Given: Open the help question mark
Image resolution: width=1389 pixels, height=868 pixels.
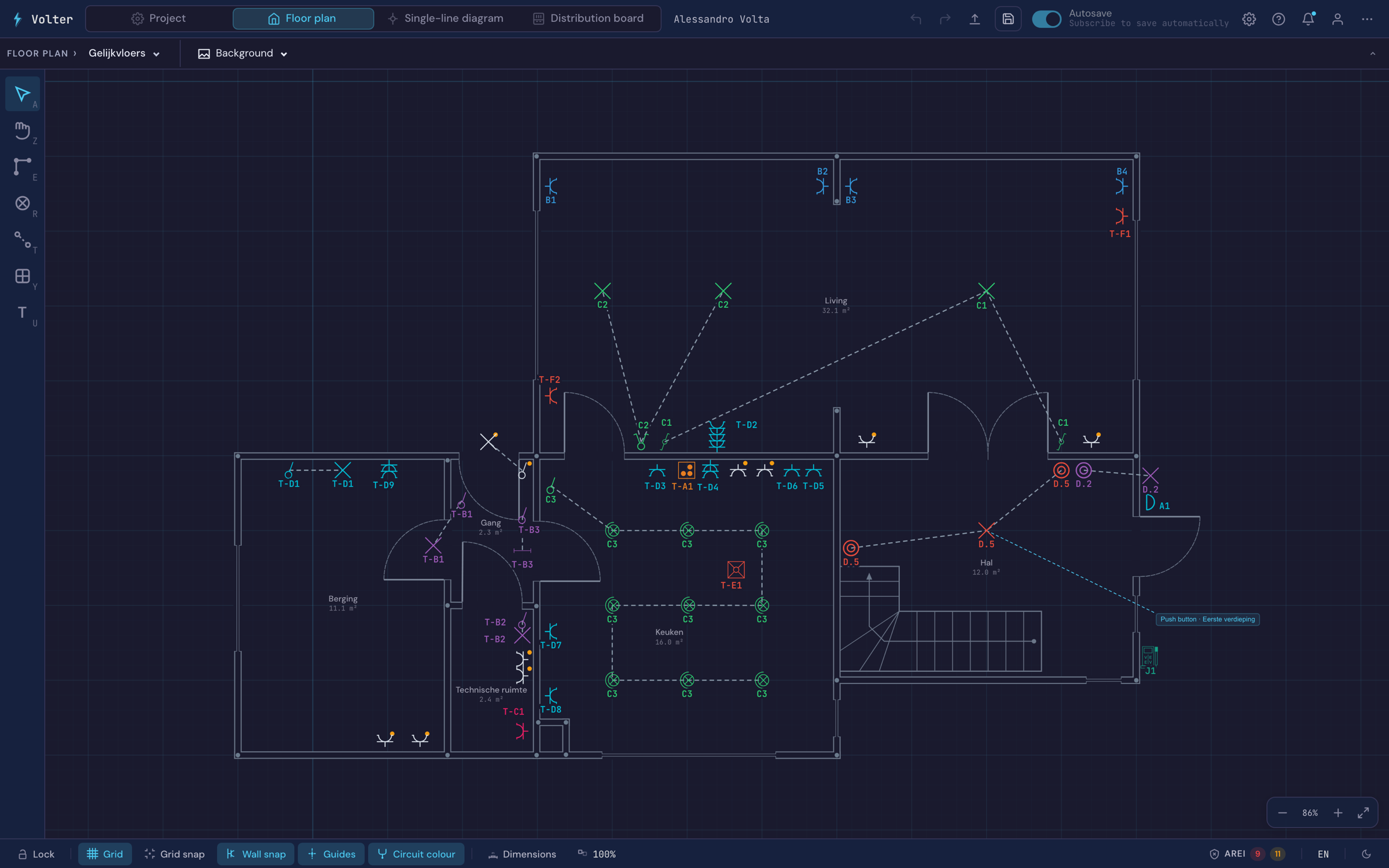Looking at the screenshot, I should pyautogui.click(x=1278, y=19).
